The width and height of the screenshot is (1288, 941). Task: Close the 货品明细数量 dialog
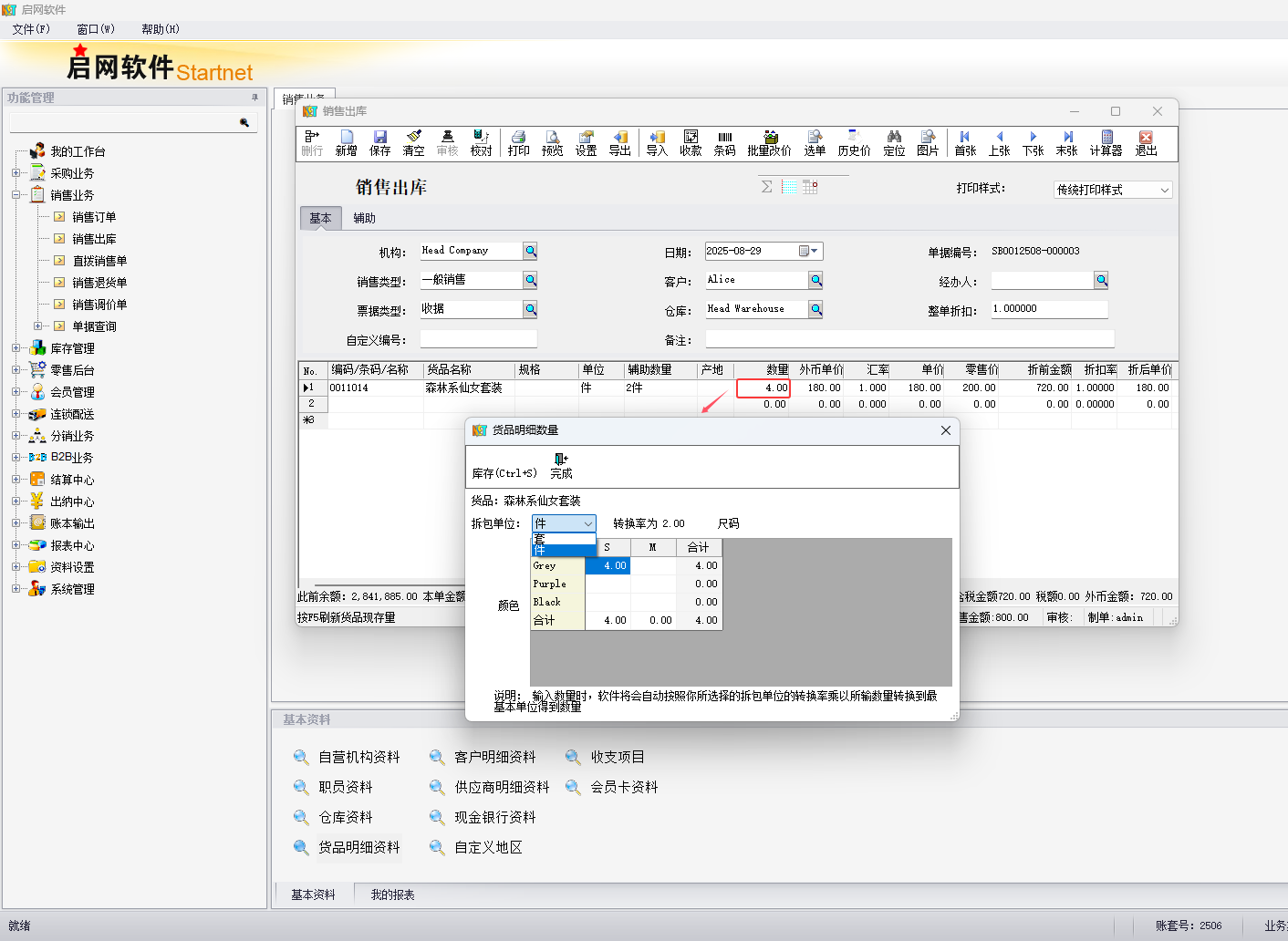pos(946,430)
